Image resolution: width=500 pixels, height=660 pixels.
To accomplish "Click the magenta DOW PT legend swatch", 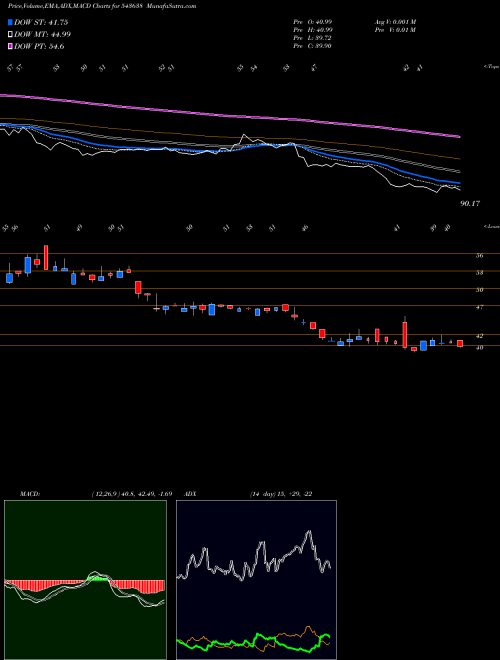I will click(x=11, y=47).
